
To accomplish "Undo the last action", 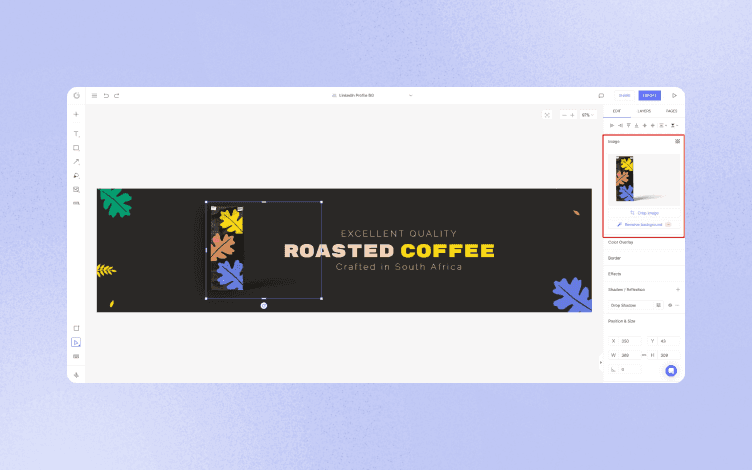I will point(106,95).
